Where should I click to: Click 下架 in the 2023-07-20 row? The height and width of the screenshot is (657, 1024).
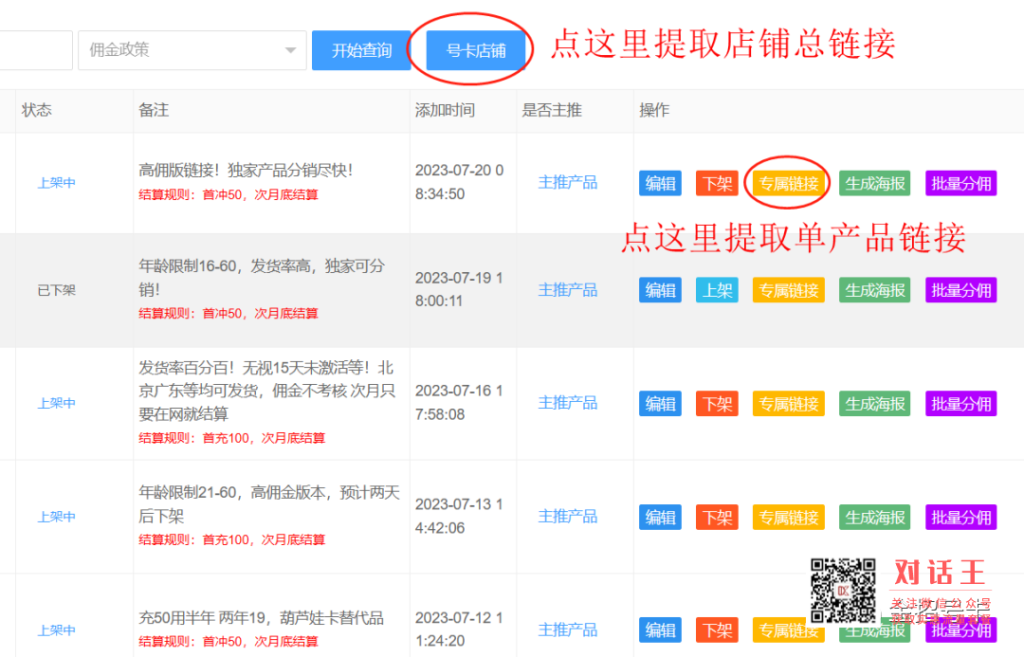pyautogui.click(x=717, y=184)
